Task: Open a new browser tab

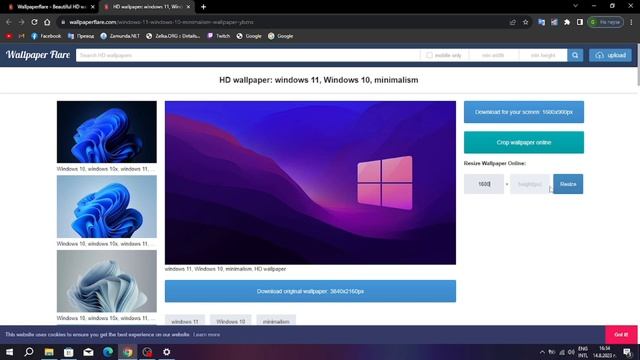Action: (203, 7)
